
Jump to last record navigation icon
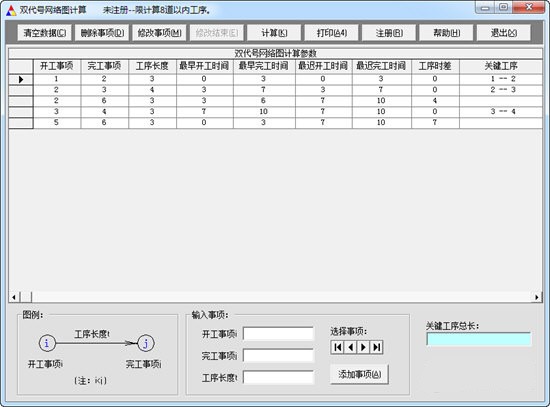click(376, 347)
